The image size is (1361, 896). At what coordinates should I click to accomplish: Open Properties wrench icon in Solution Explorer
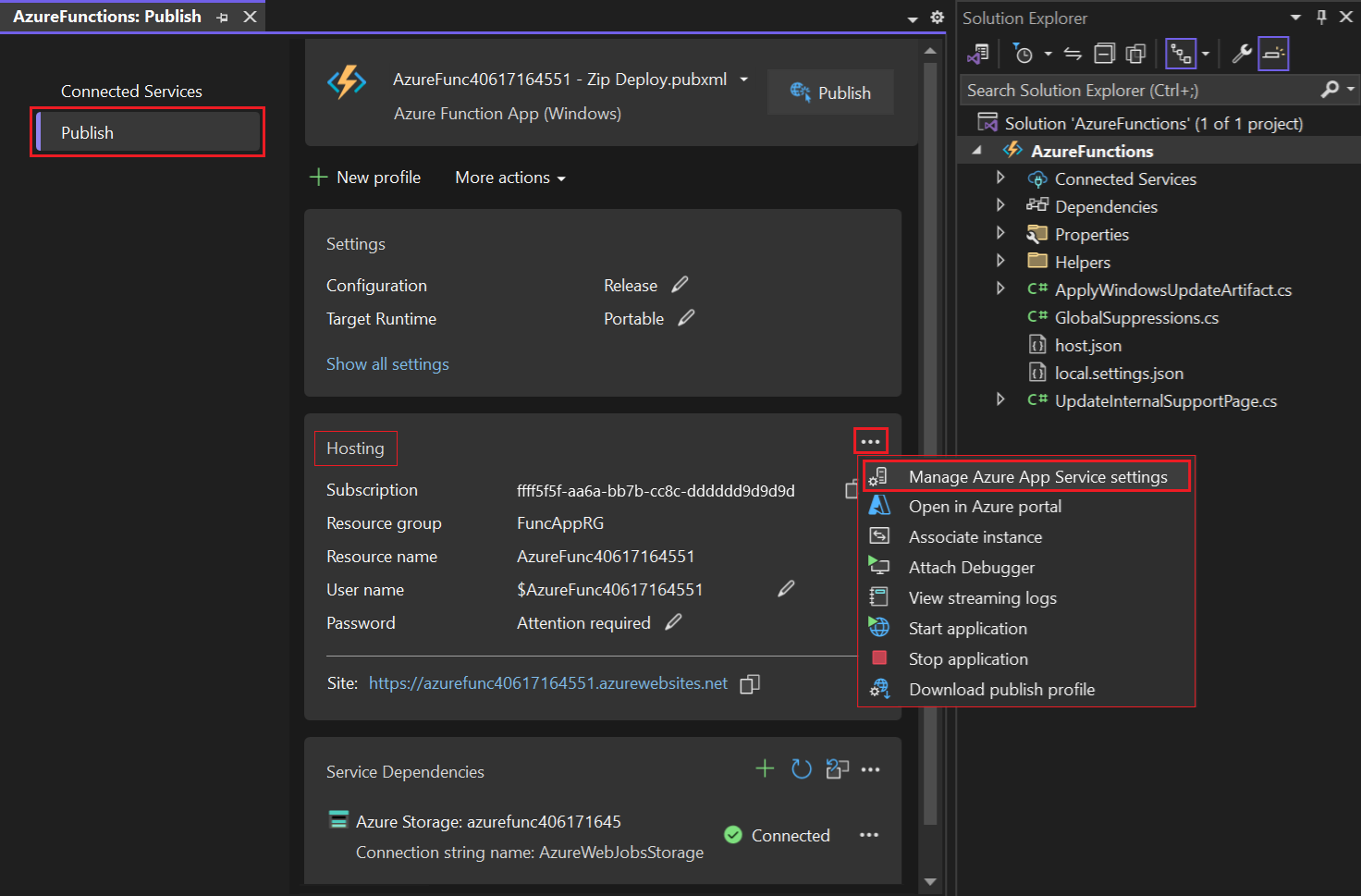point(1242,55)
